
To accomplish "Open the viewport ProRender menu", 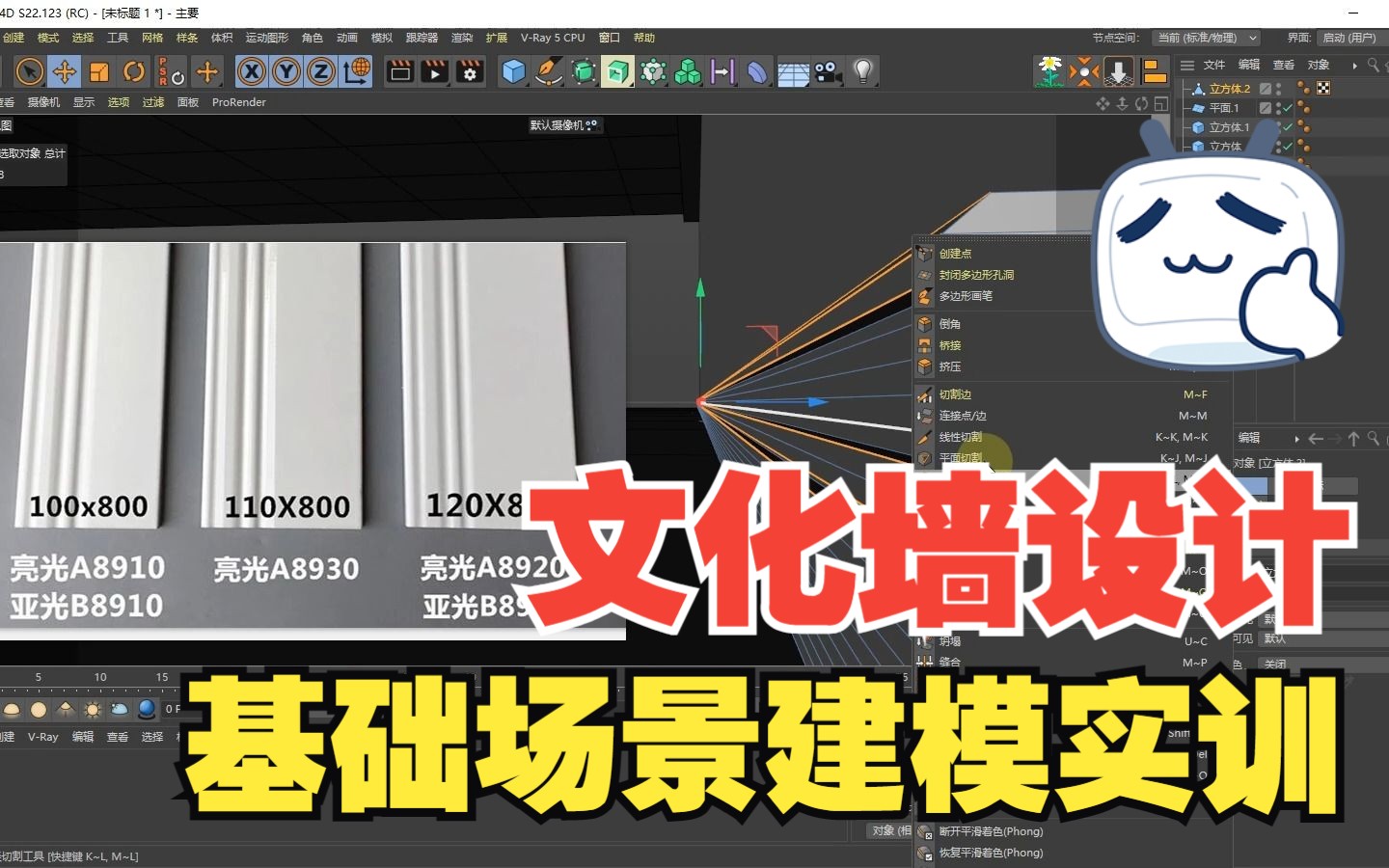I will 238,102.
